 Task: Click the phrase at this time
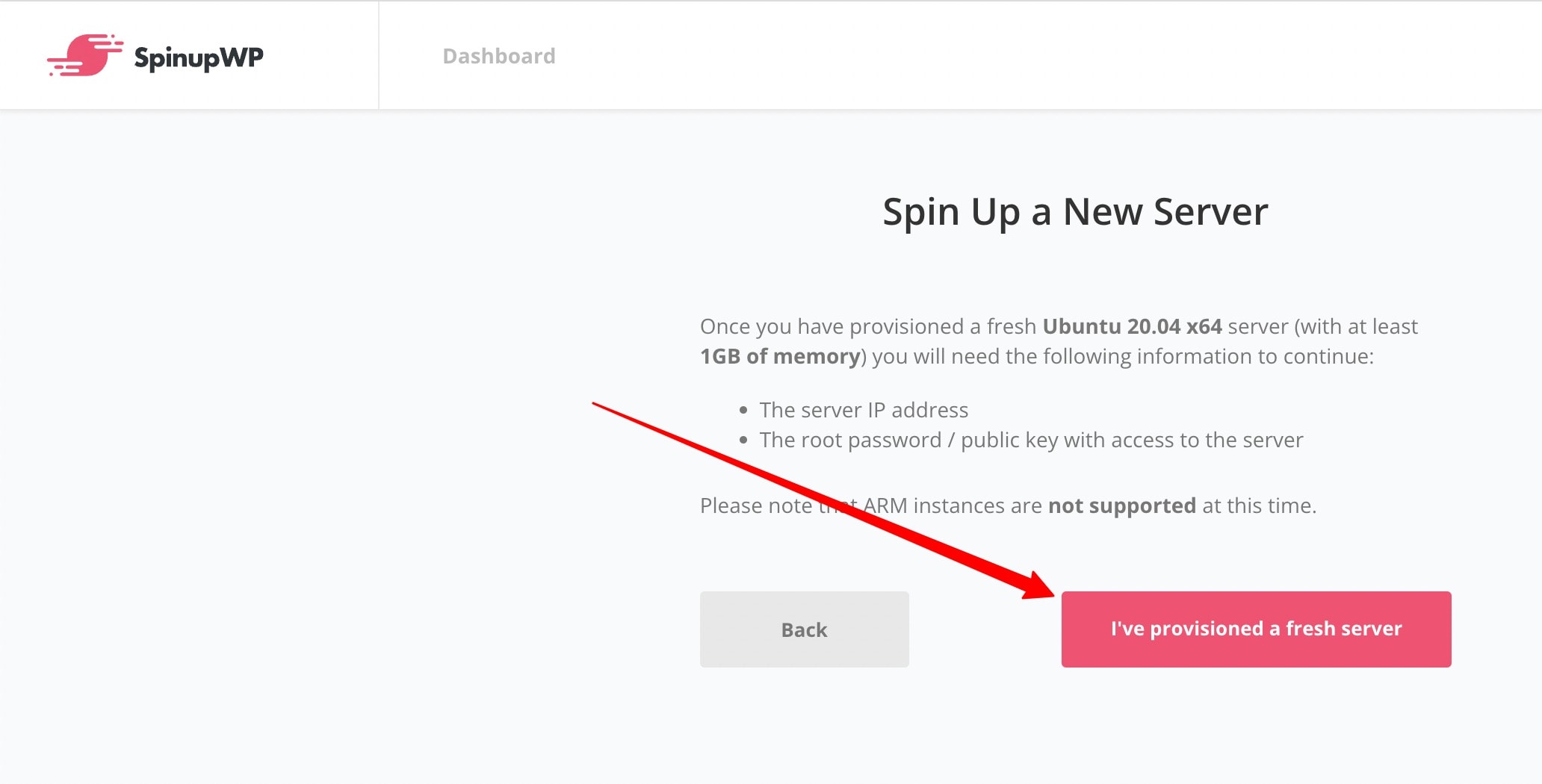1259,506
